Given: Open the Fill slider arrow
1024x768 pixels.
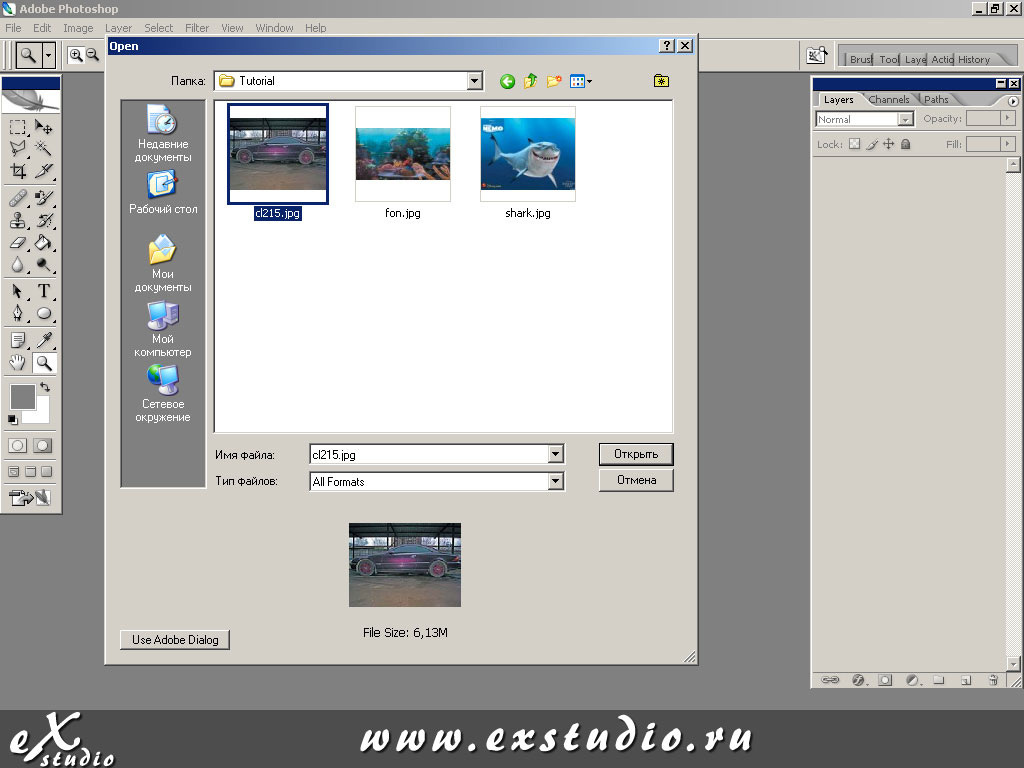Looking at the screenshot, I should tap(1008, 144).
